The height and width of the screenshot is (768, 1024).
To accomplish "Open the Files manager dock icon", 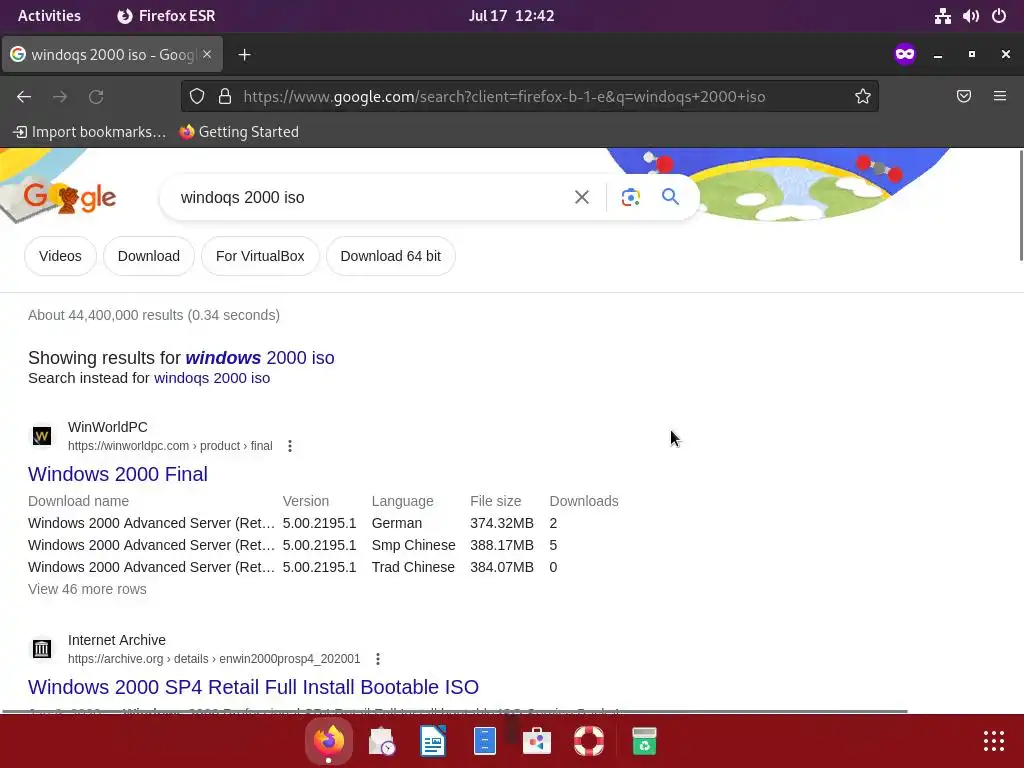I will (485, 741).
